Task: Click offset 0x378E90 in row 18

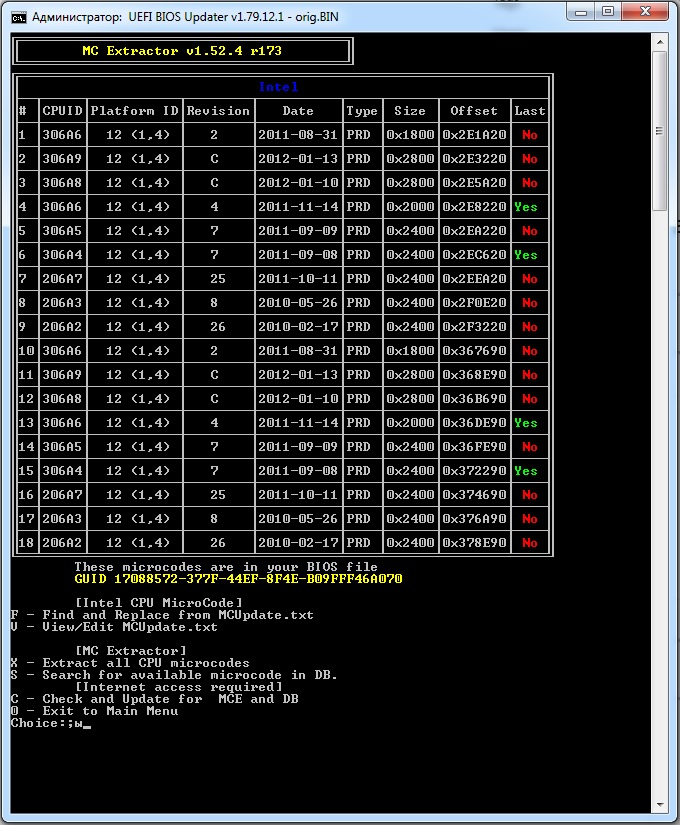Action: [474, 543]
